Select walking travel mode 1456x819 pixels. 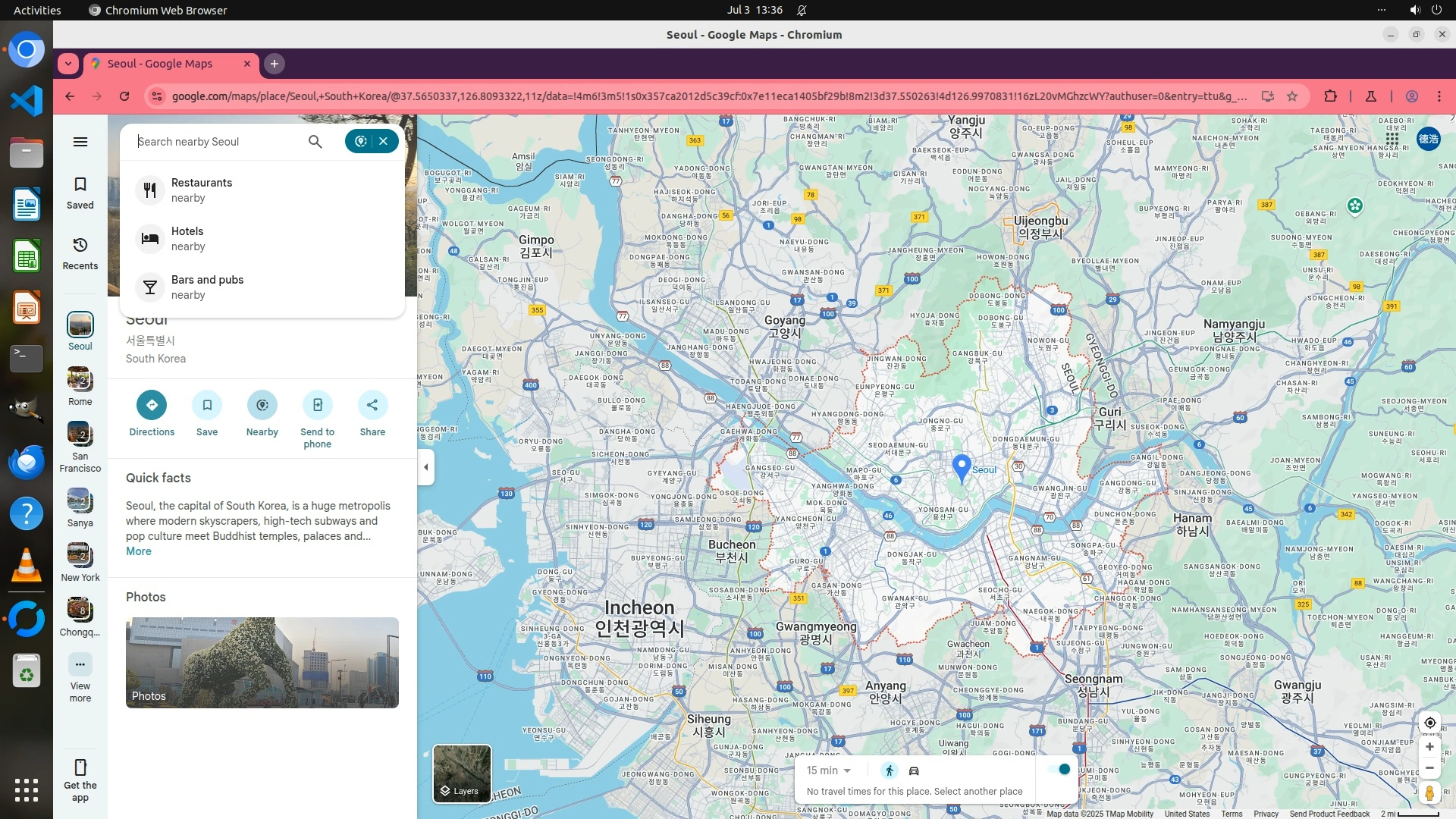click(890, 770)
